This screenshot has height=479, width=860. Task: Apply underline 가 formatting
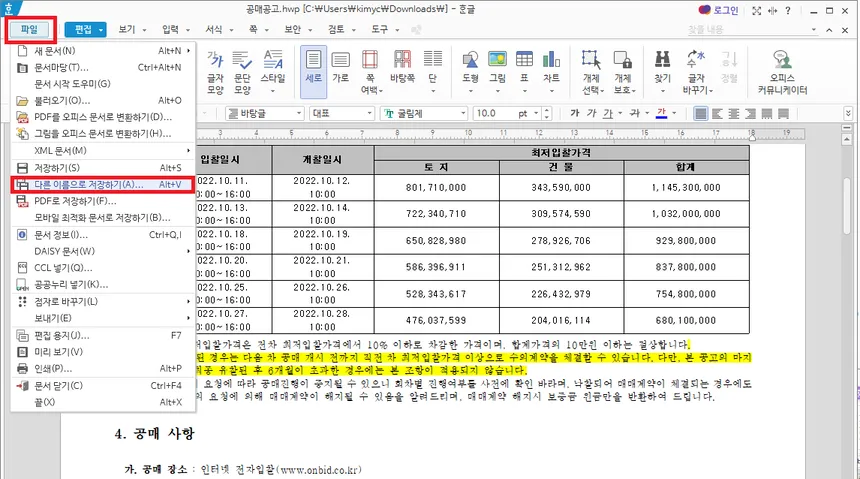click(608, 113)
